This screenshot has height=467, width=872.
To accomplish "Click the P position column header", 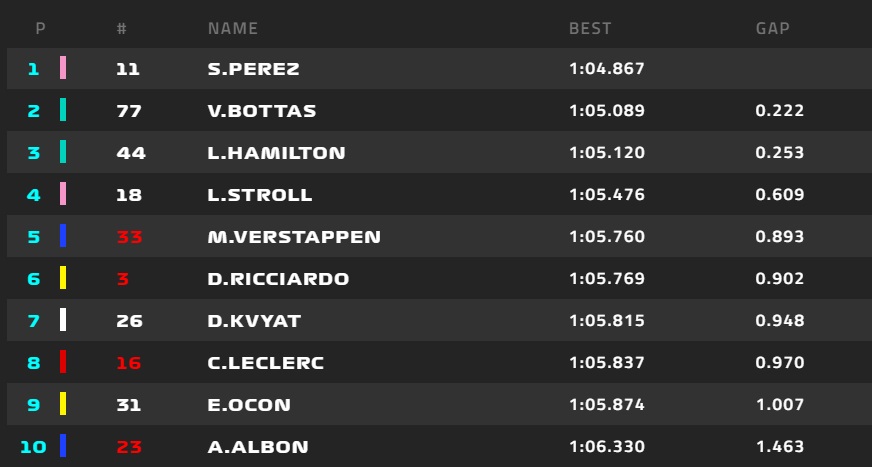I will [x=40, y=28].
